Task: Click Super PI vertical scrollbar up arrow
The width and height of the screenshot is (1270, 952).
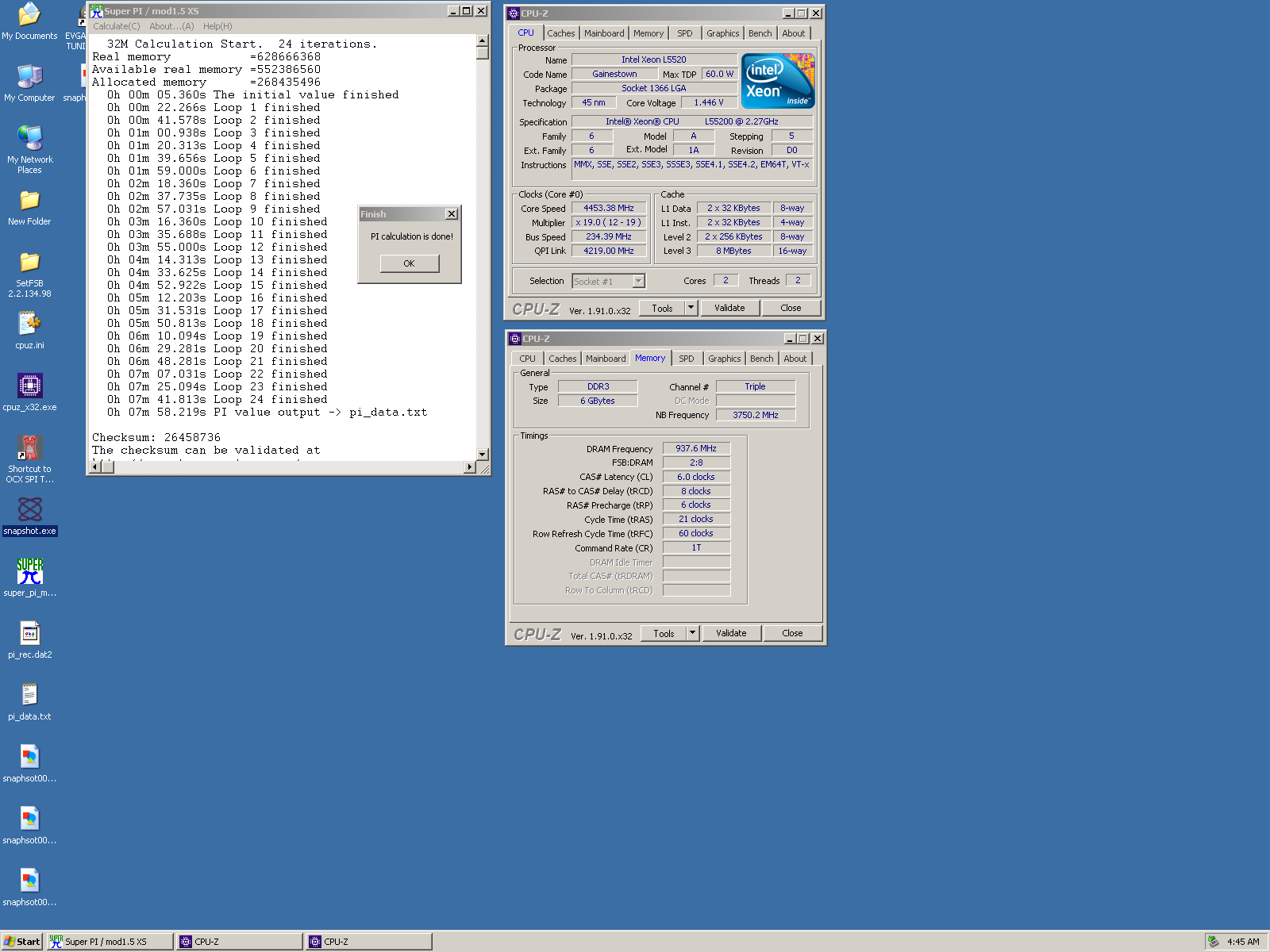Action: 483,40
